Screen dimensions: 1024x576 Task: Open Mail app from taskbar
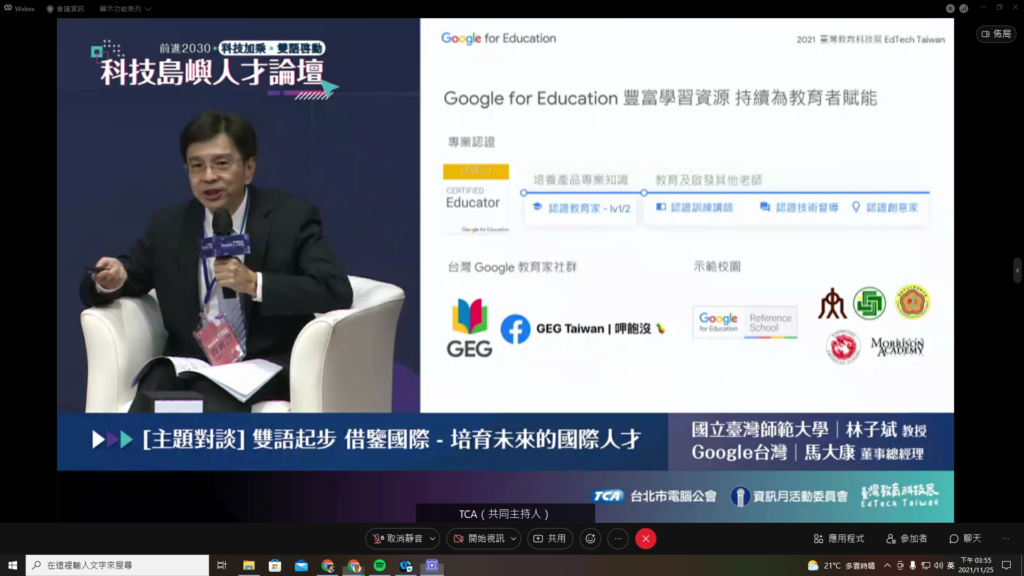301,566
